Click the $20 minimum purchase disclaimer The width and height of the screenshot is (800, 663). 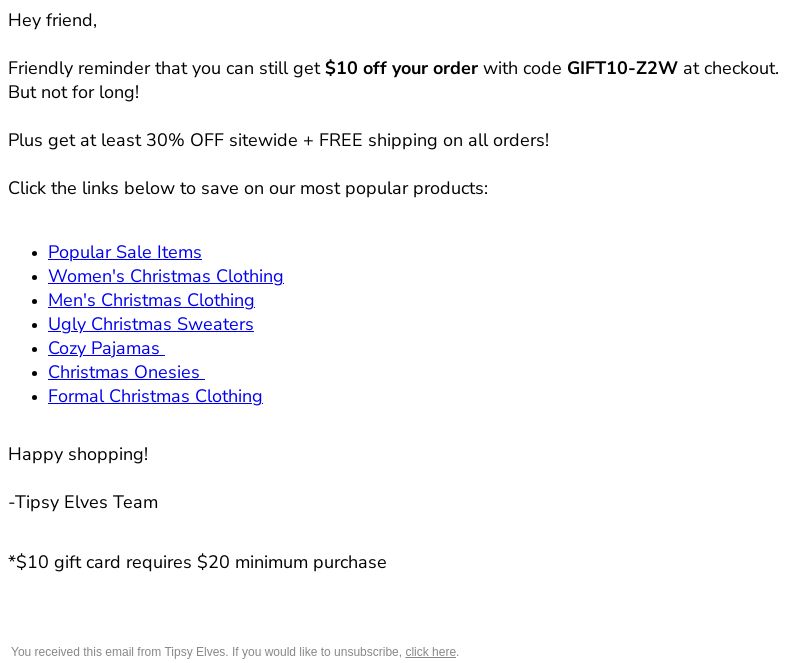click(x=197, y=562)
